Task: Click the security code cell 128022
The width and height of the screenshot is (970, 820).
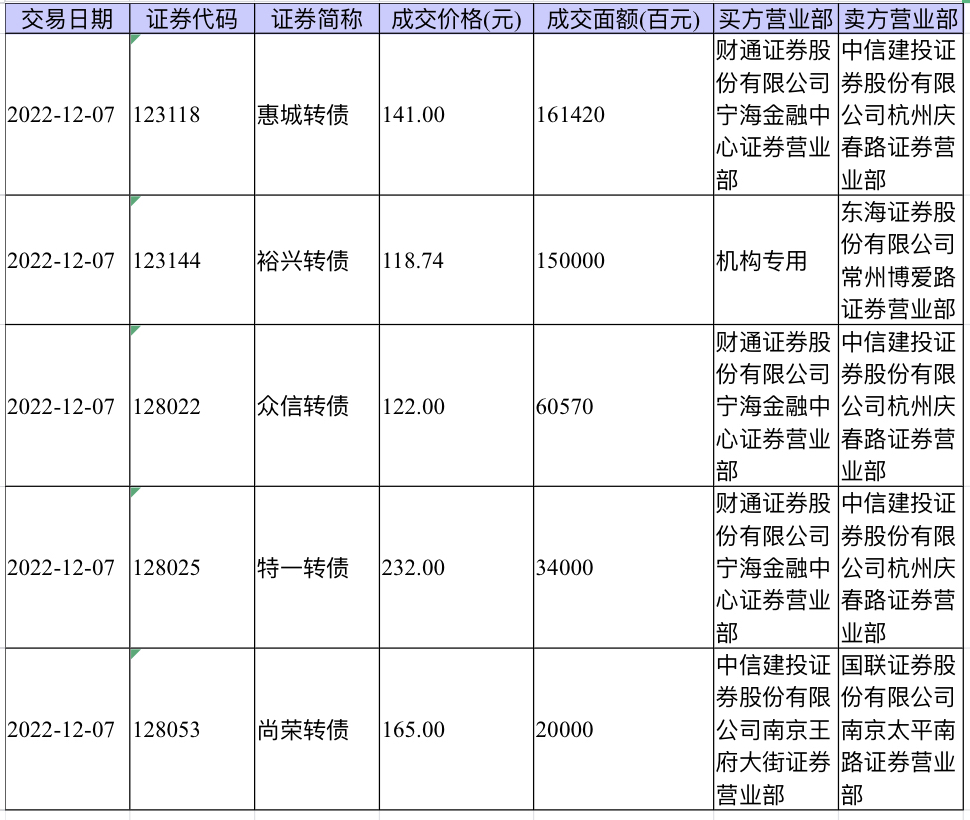Action: (192, 406)
